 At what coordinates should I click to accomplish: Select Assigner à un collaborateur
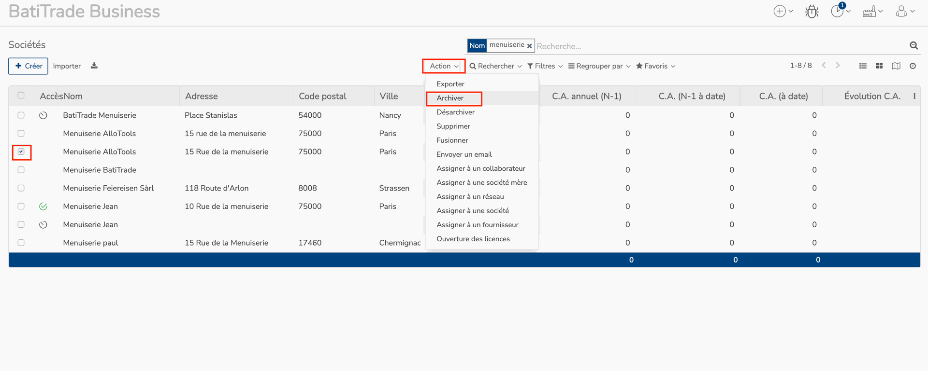click(x=482, y=169)
